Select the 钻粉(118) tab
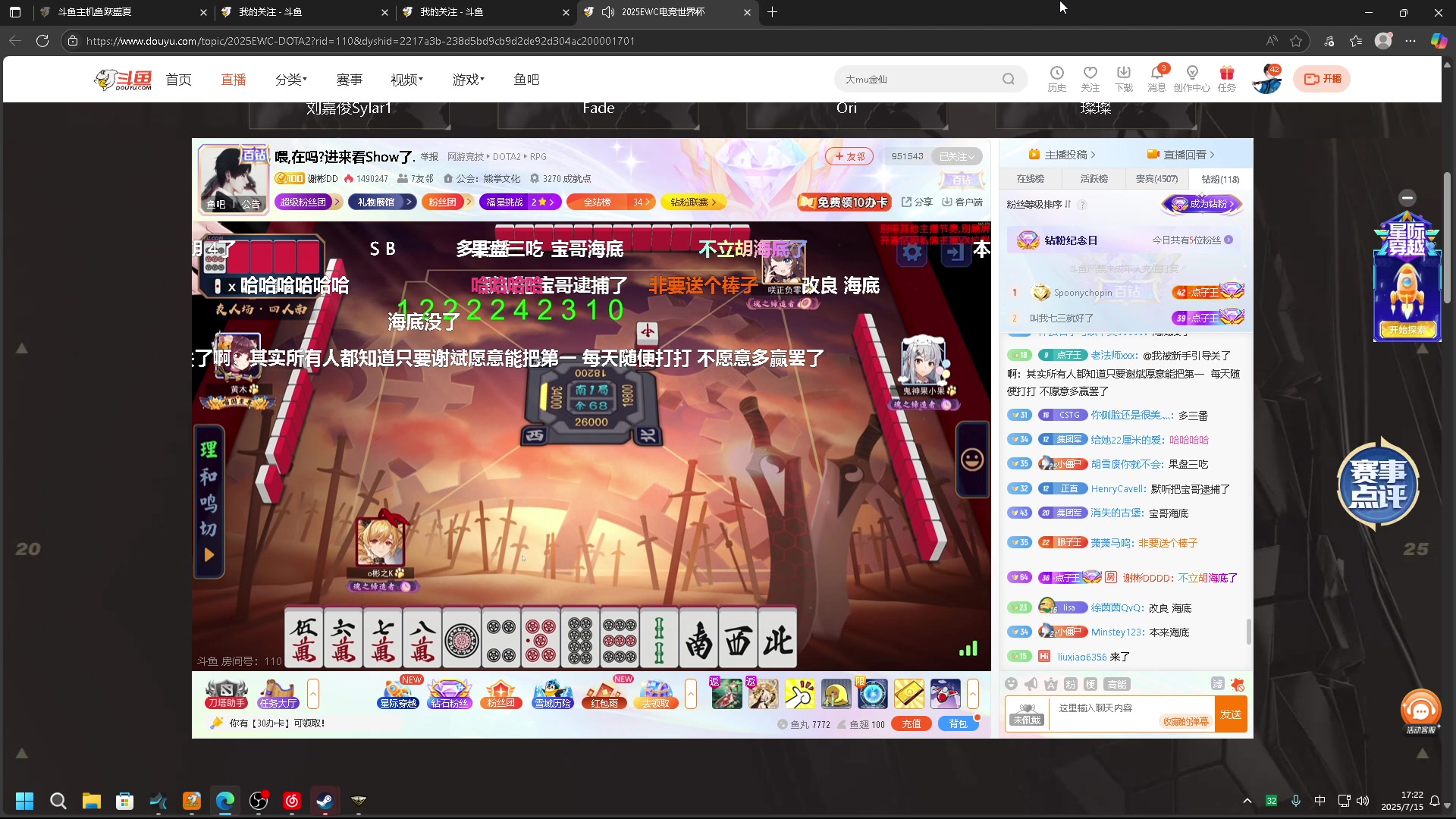 (x=1220, y=179)
